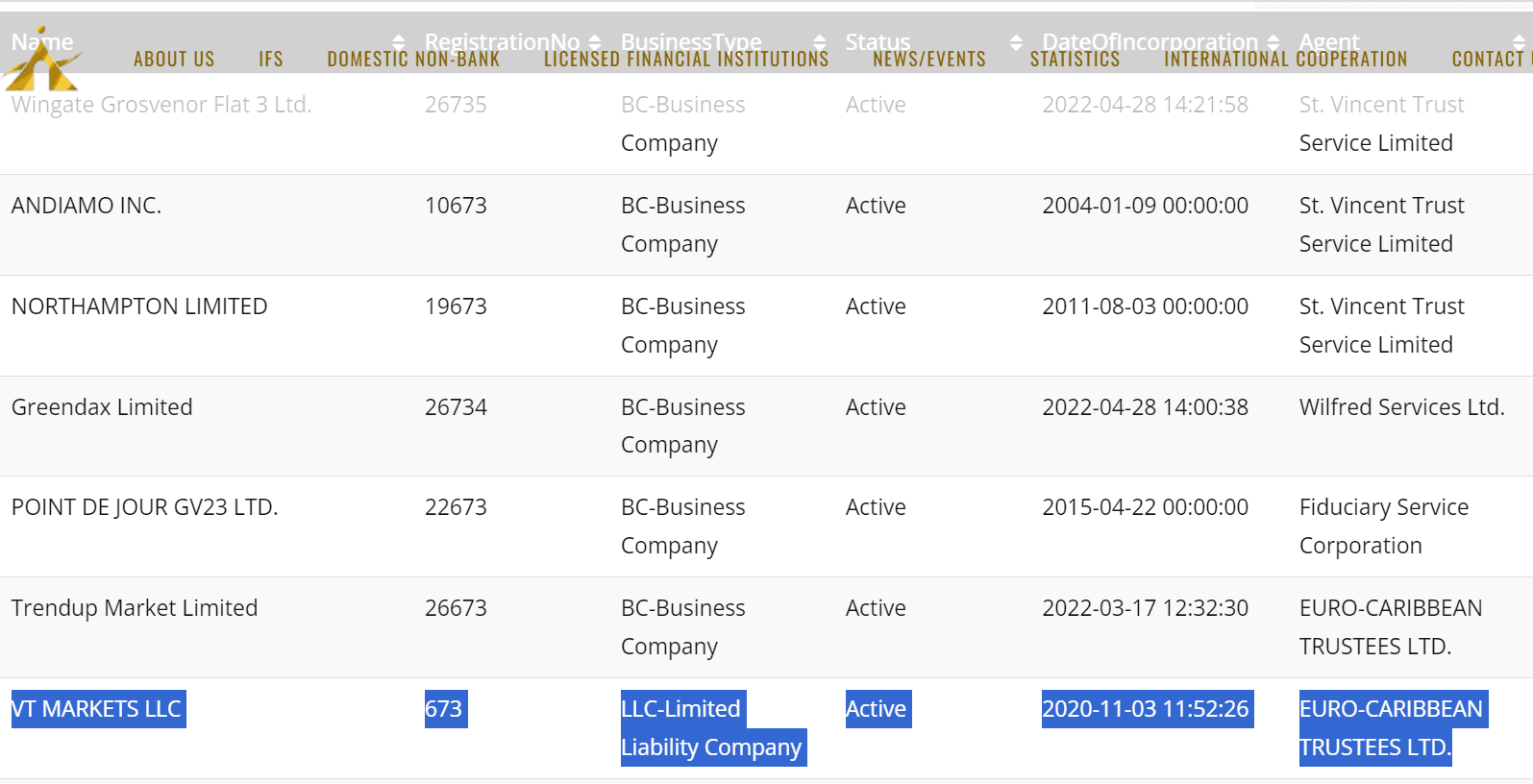Screen dimensions: 1533x784
Task: Click Active status for ANDIAMO INC.
Action: click(x=876, y=206)
